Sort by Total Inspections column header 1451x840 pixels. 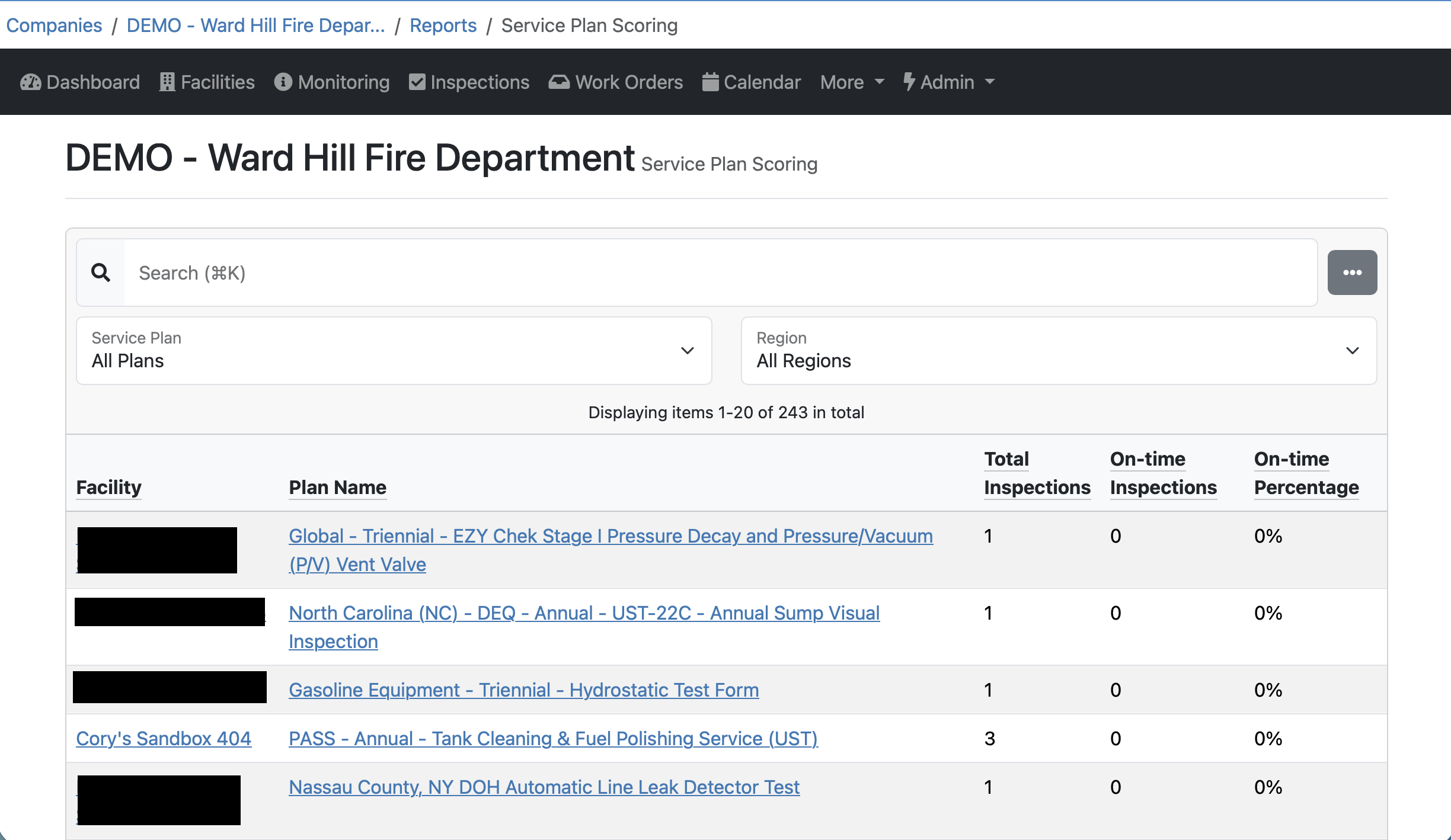[1037, 473]
